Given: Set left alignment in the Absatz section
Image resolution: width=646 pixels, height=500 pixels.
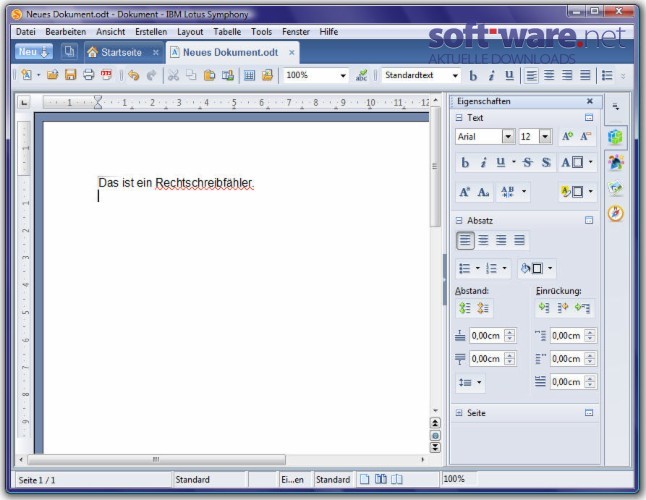Looking at the screenshot, I should pyautogui.click(x=465, y=240).
